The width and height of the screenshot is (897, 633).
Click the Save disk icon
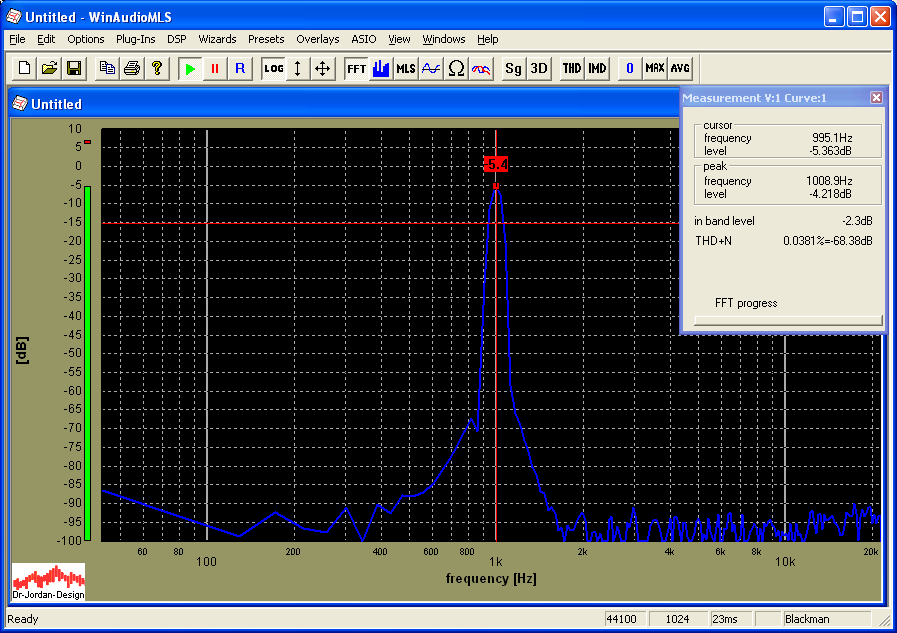[x=73, y=68]
